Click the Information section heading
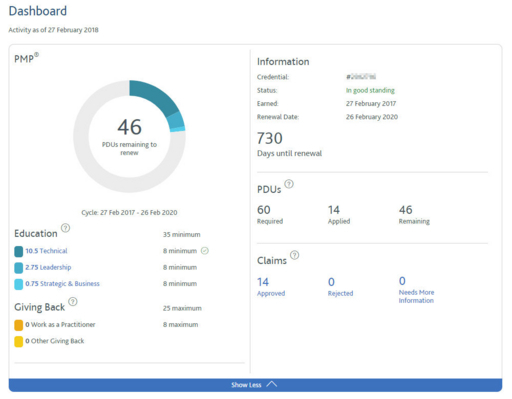Image resolution: width=512 pixels, height=399 pixels. tap(283, 62)
